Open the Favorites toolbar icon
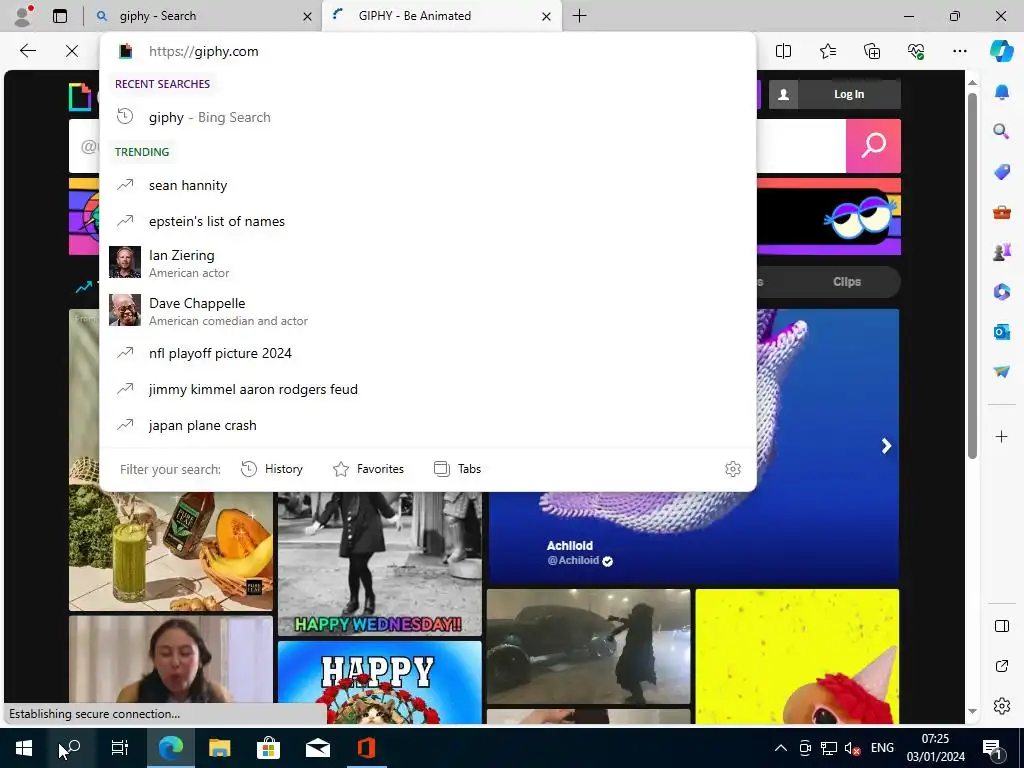The width and height of the screenshot is (1024, 768). click(827, 51)
